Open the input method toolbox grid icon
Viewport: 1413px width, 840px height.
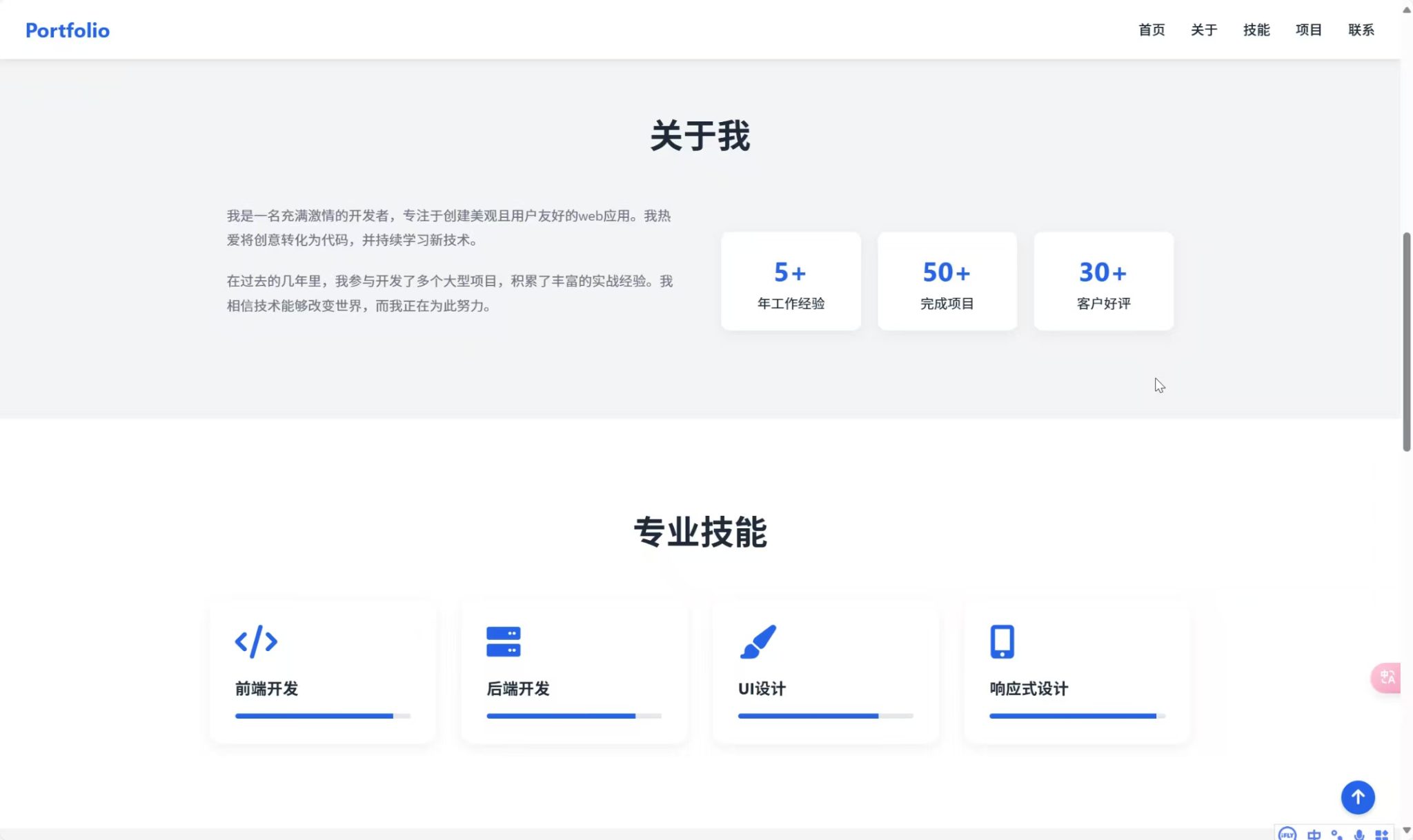(1381, 834)
